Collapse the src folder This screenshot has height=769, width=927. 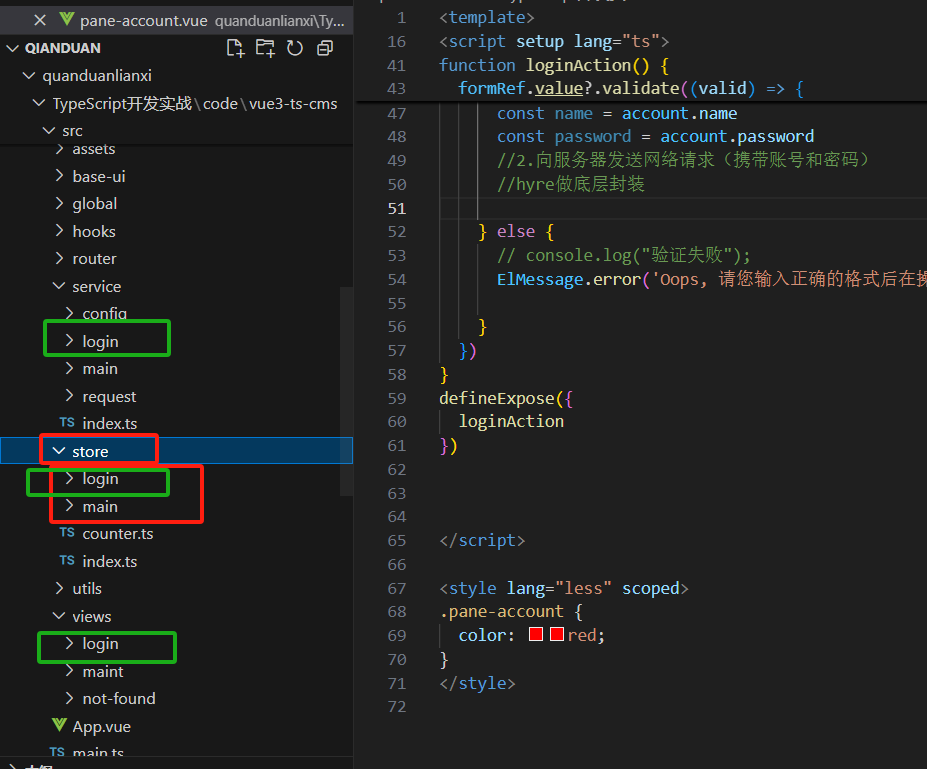point(48,131)
